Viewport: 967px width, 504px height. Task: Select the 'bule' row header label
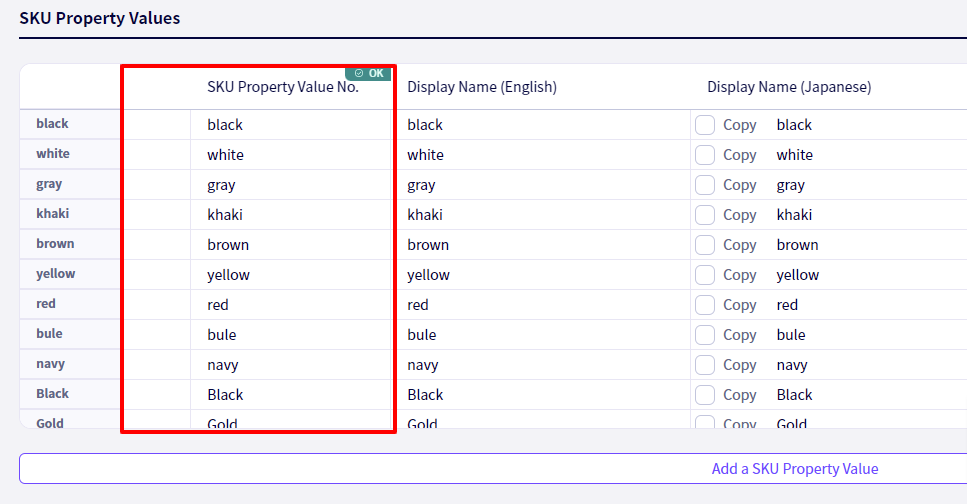49,334
